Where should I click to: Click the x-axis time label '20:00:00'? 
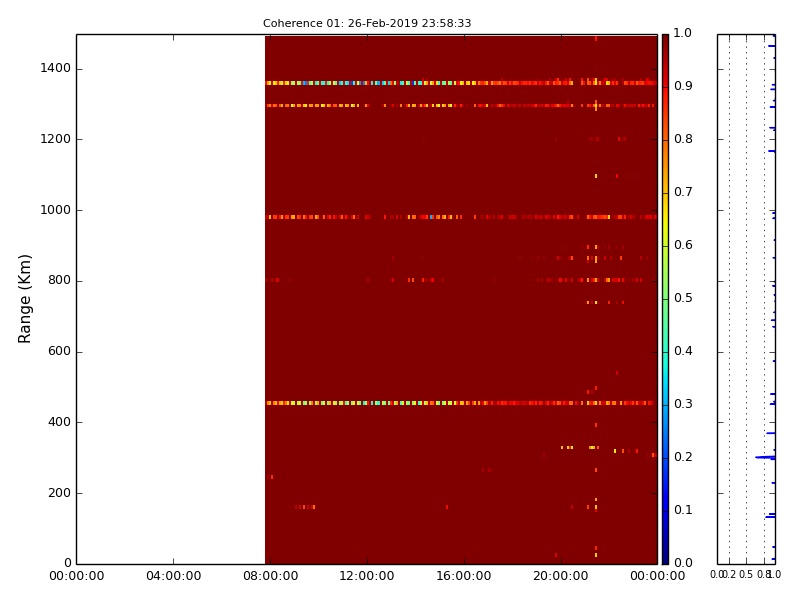(561, 576)
